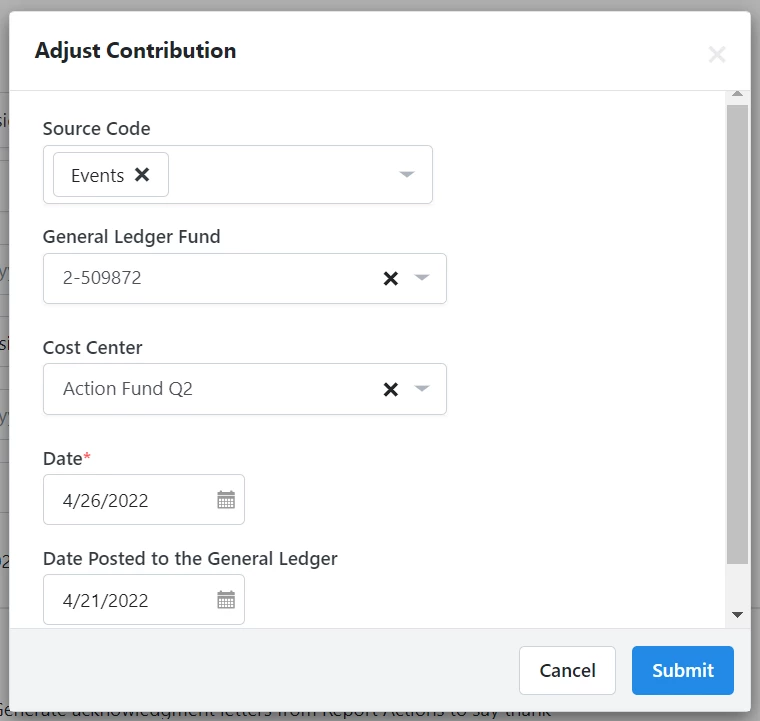Submit the contribution adjustment
The image size is (760, 721).
pyautogui.click(x=682, y=670)
